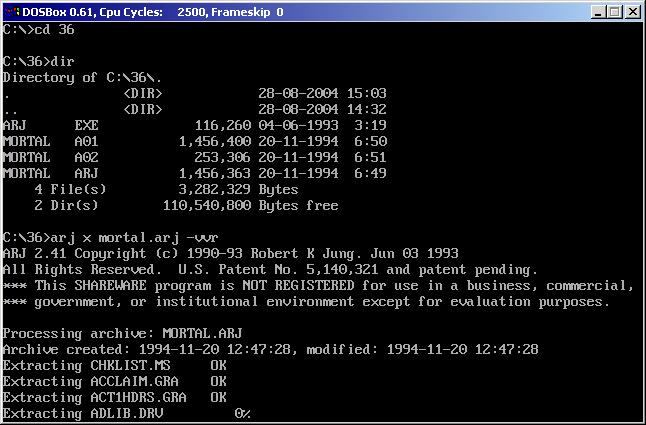Click the DOSBox icon in title bar
Screen dimensions: 646x425
pos(12,12)
